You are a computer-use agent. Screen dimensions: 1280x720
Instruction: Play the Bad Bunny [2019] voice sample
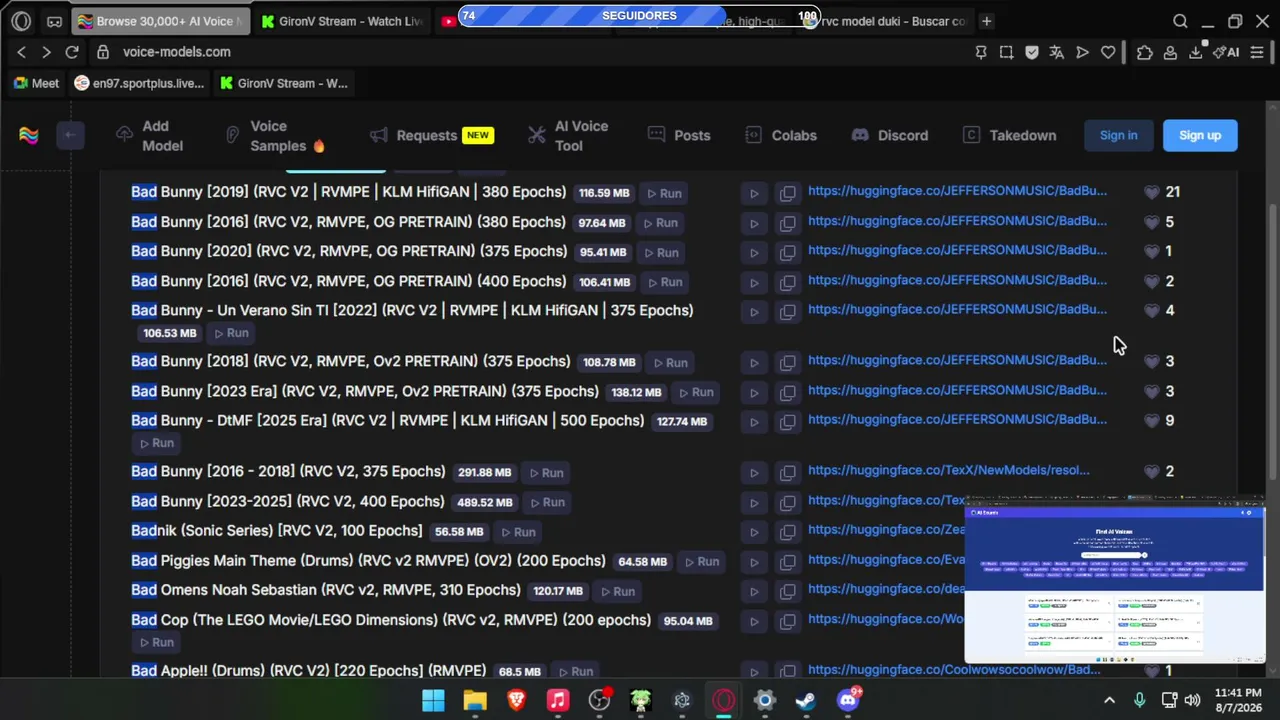(x=754, y=193)
